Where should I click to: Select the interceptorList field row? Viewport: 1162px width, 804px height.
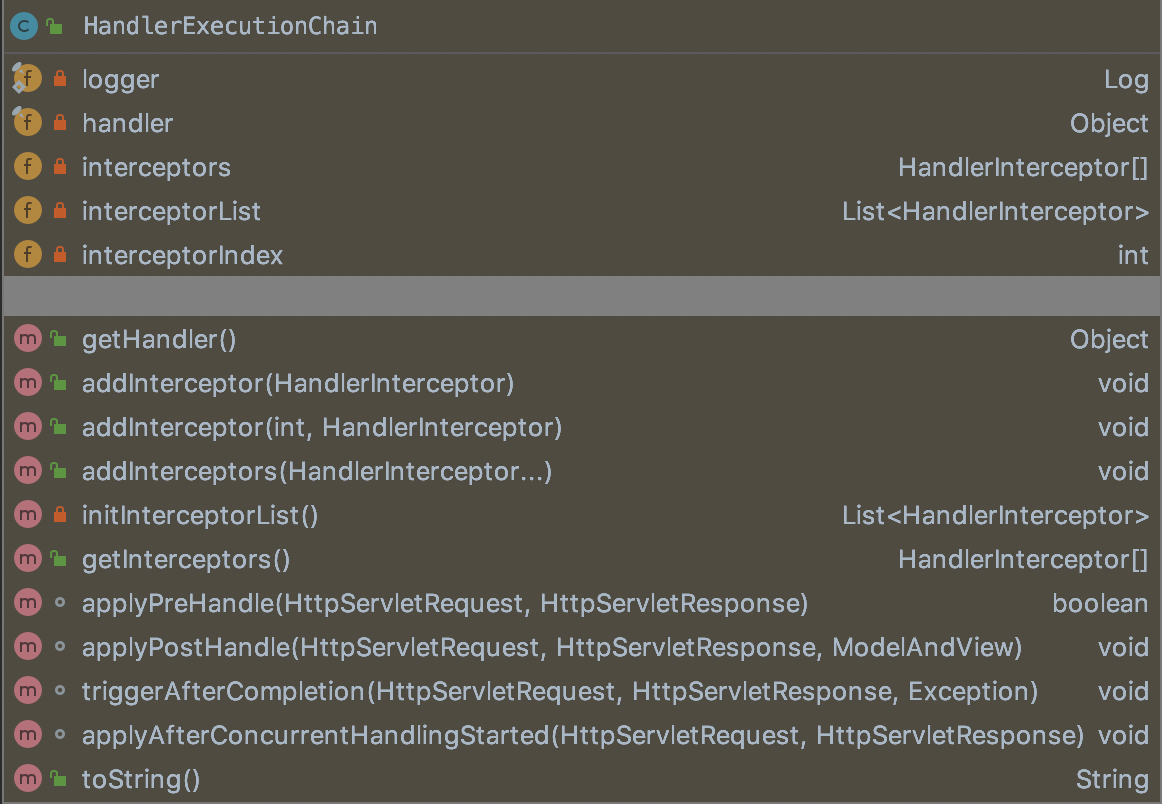tap(171, 211)
